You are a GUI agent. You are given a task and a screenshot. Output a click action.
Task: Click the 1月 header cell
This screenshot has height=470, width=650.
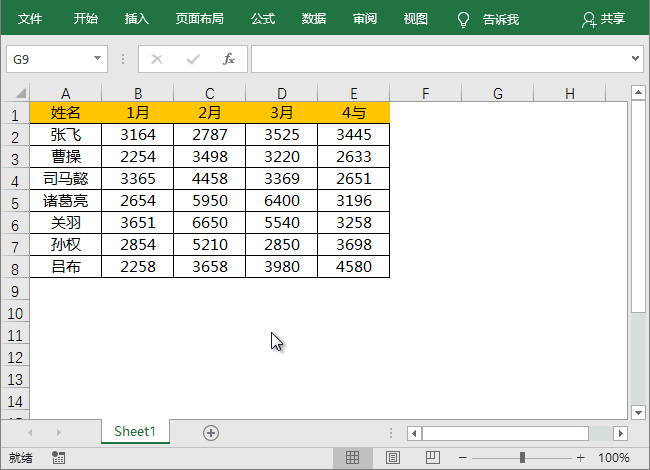pos(138,113)
